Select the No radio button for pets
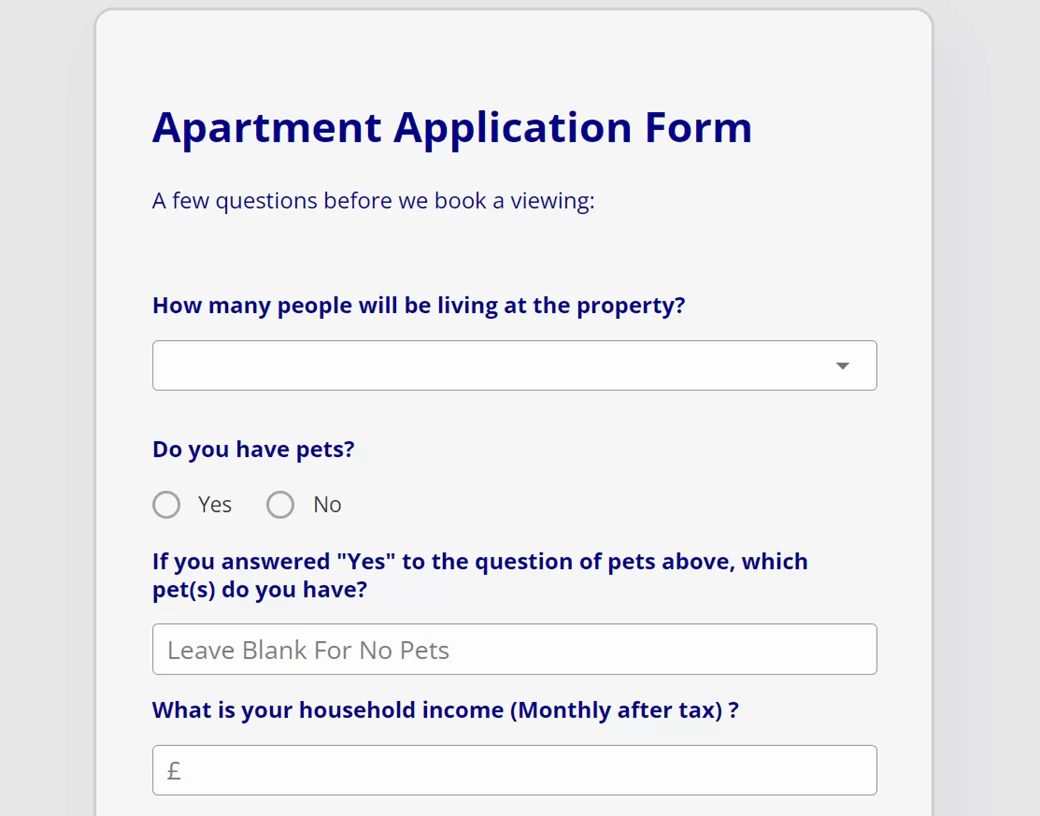This screenshot has height=816, width=1040. click(280, 505)
